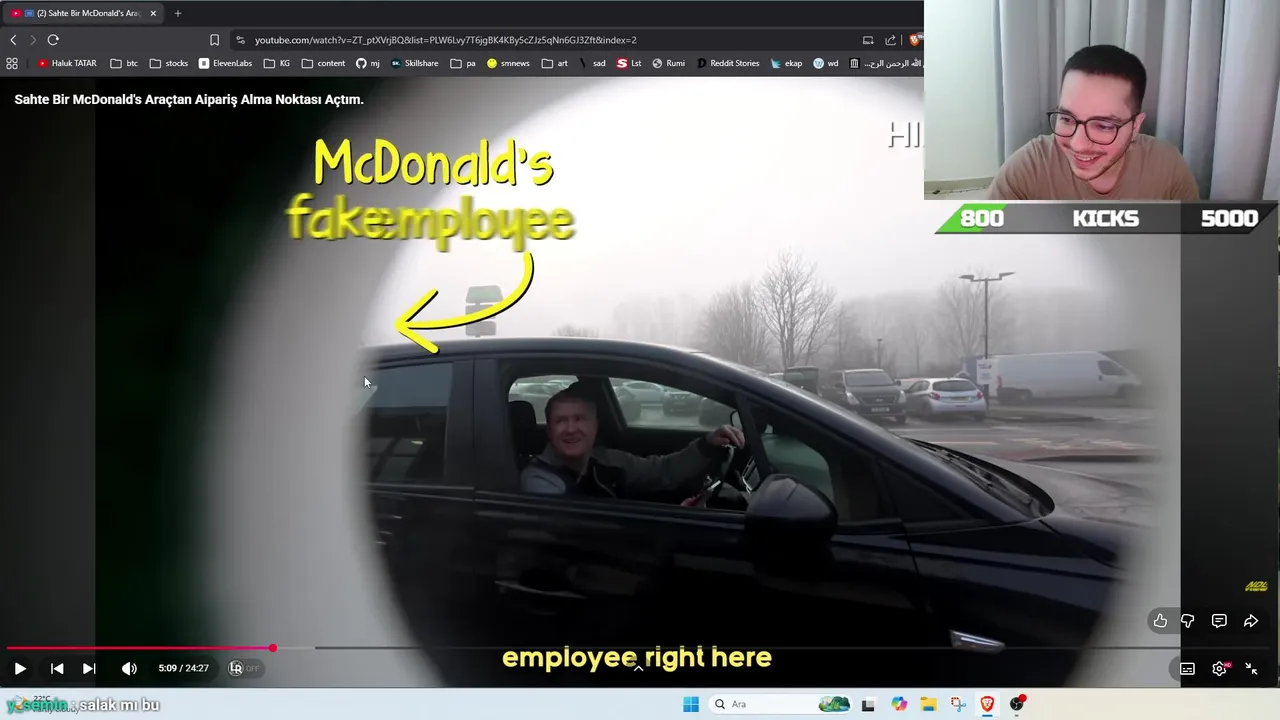Skip to next video in playlist
This screenshot has width=1280, height=720.
(89, 669)
